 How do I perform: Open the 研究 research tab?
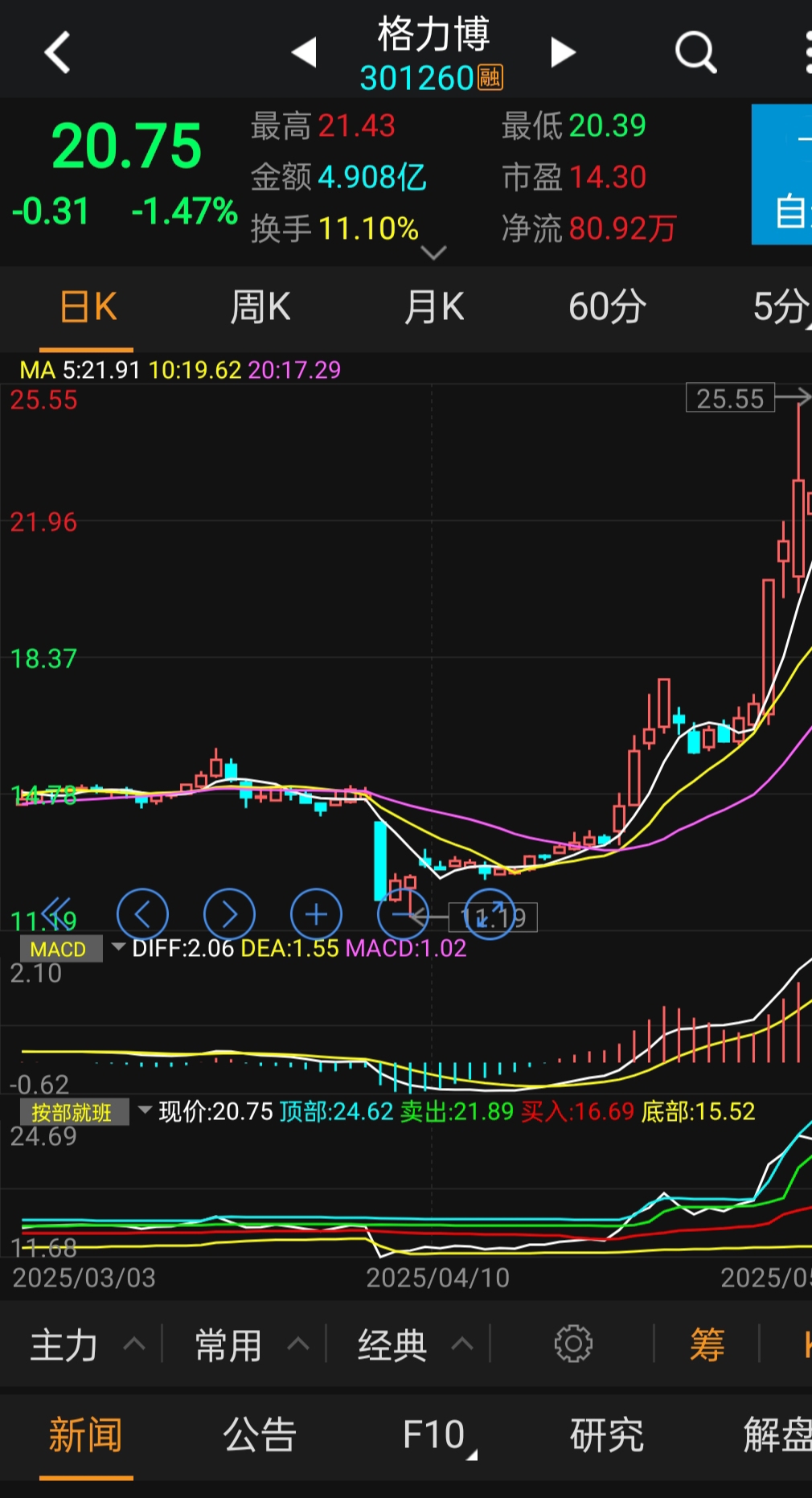607,1434
